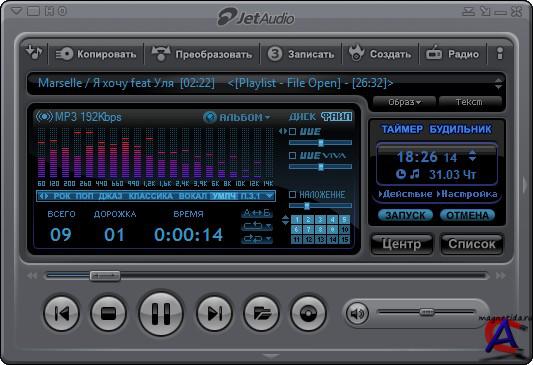This screenshot has height=365, width=533.
Task: Enable the BBE ViVA checkbox
Action: coord(292,156)
